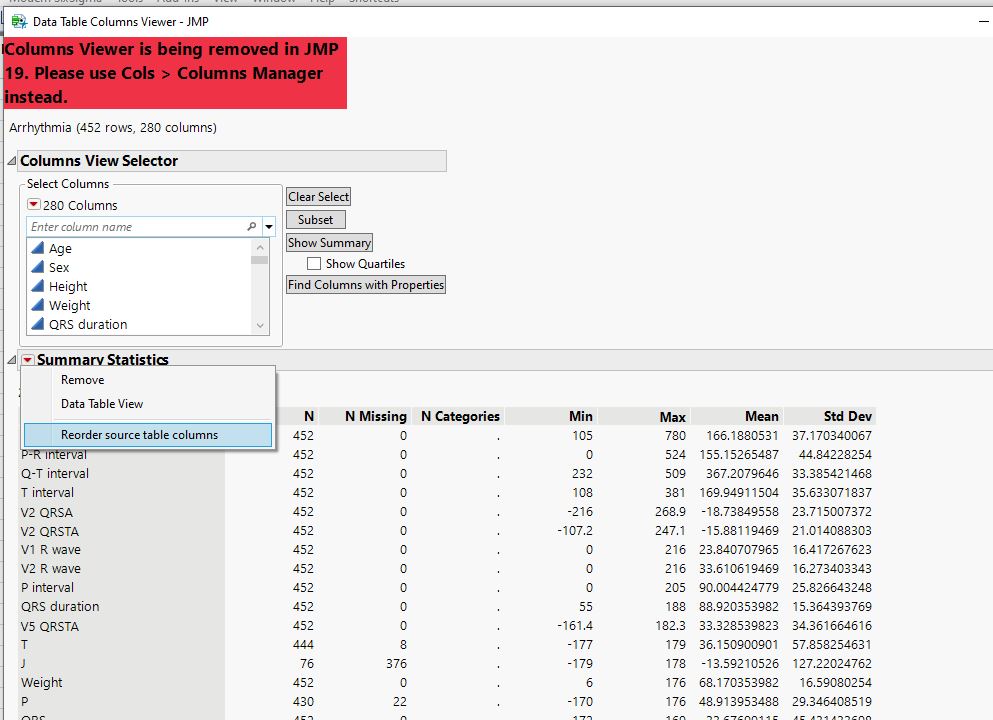Enable the Show Quartiles checkbox

click(313, 263)
